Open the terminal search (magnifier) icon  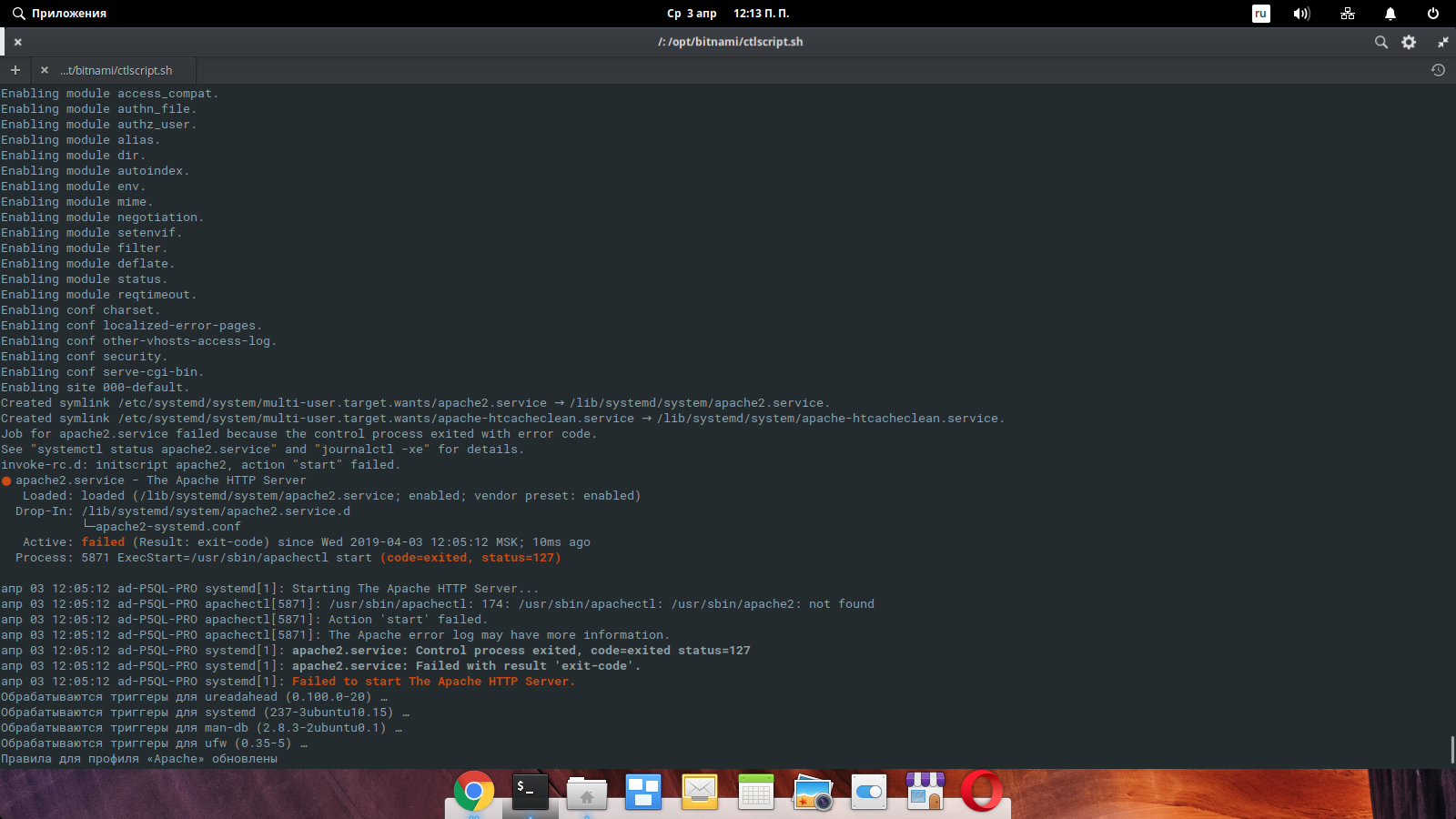(x=1380, y=42)
